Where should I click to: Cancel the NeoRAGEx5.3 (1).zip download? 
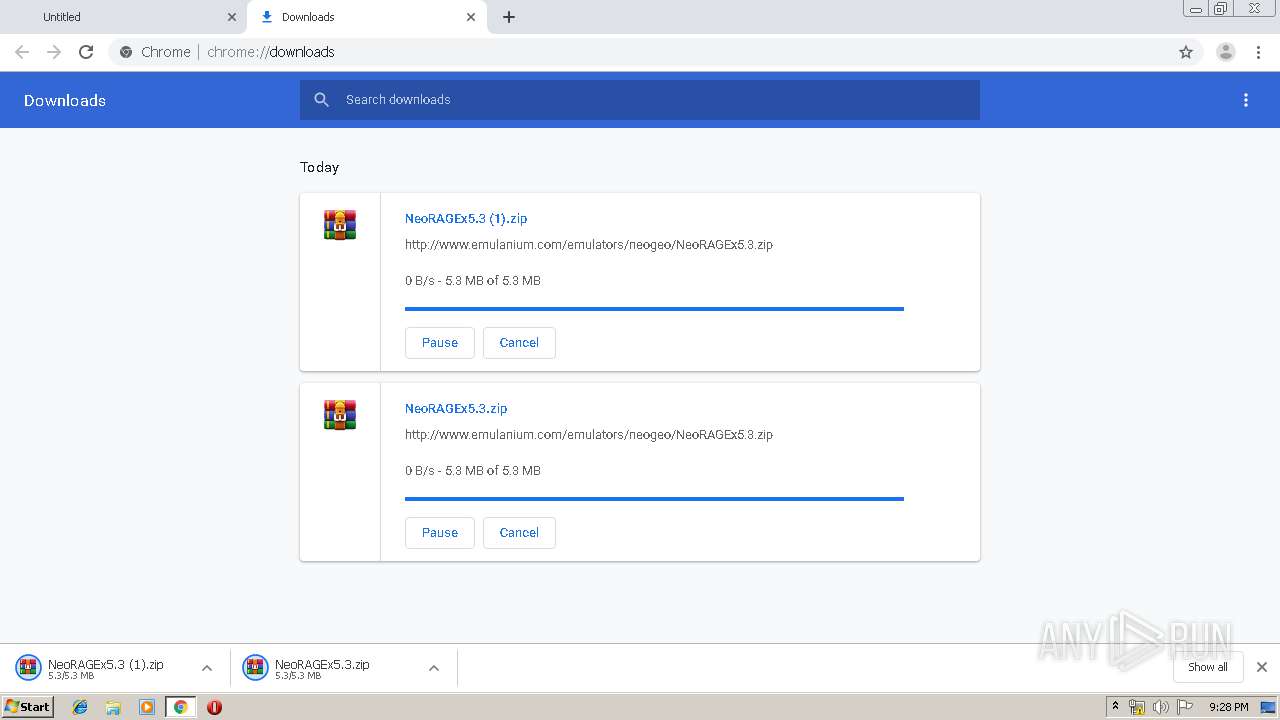519,343
